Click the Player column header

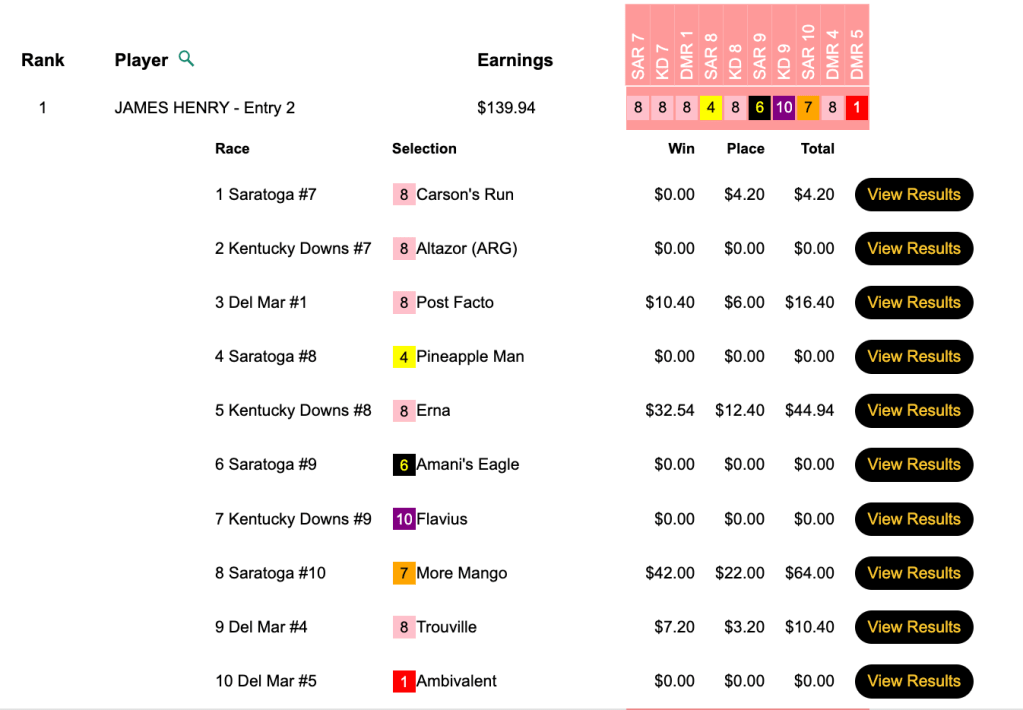141,60
